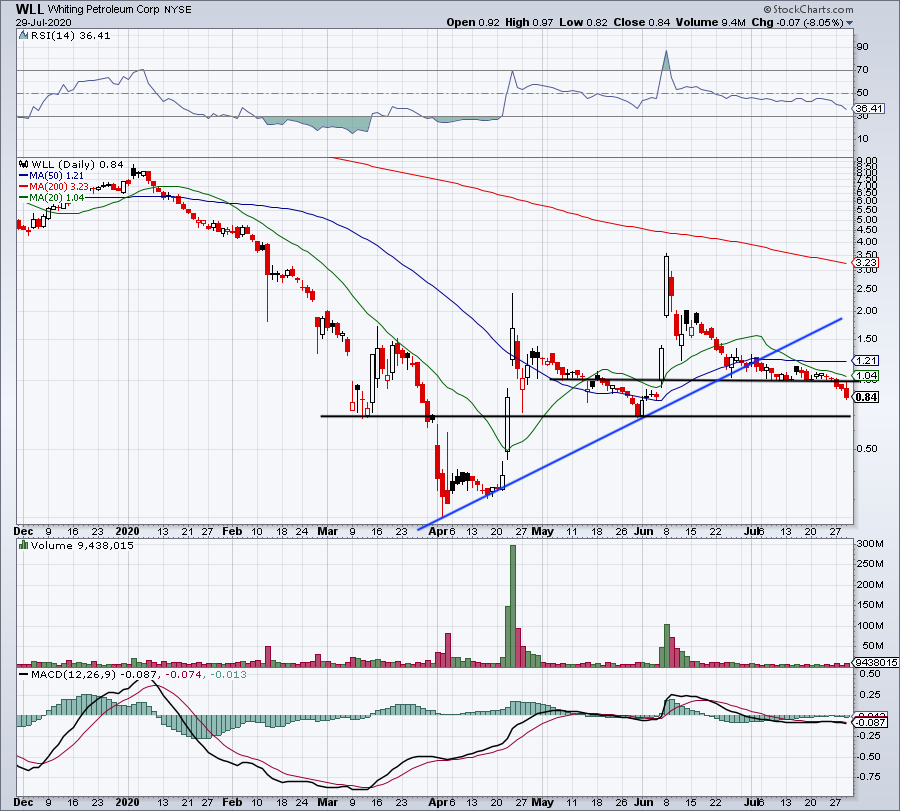
Task: Click the Volume 9,438,015 legend label
Action: click(x=82, y=545)
